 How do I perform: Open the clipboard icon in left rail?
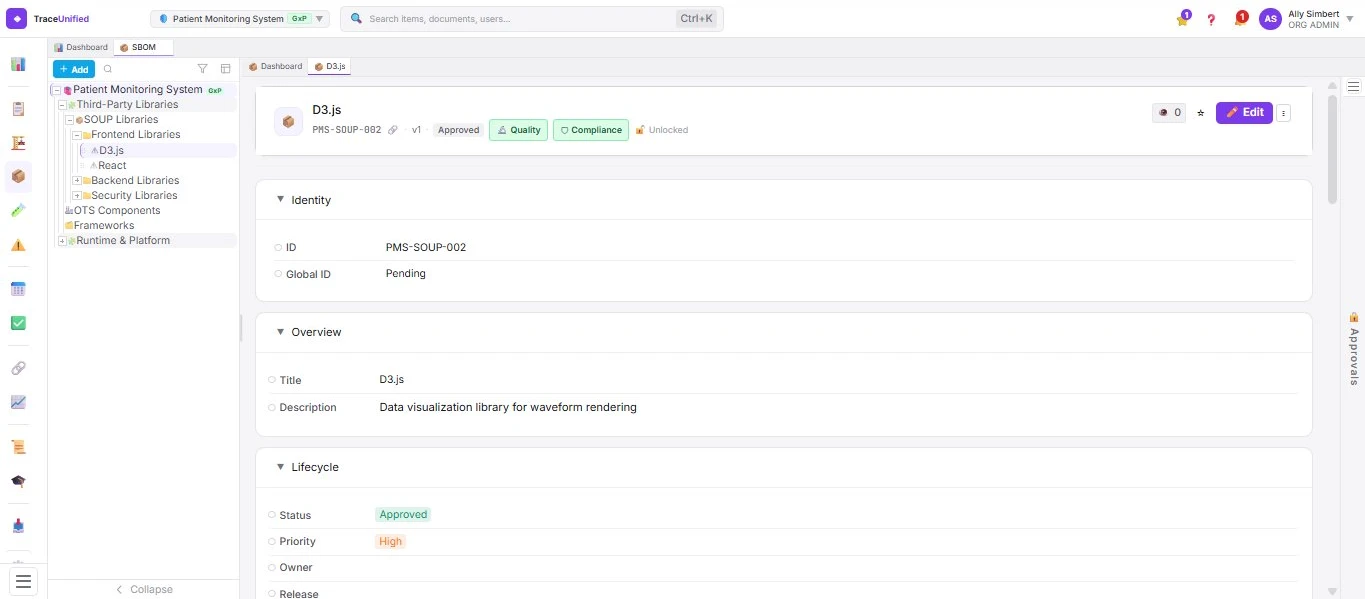[x=18, y=109]
